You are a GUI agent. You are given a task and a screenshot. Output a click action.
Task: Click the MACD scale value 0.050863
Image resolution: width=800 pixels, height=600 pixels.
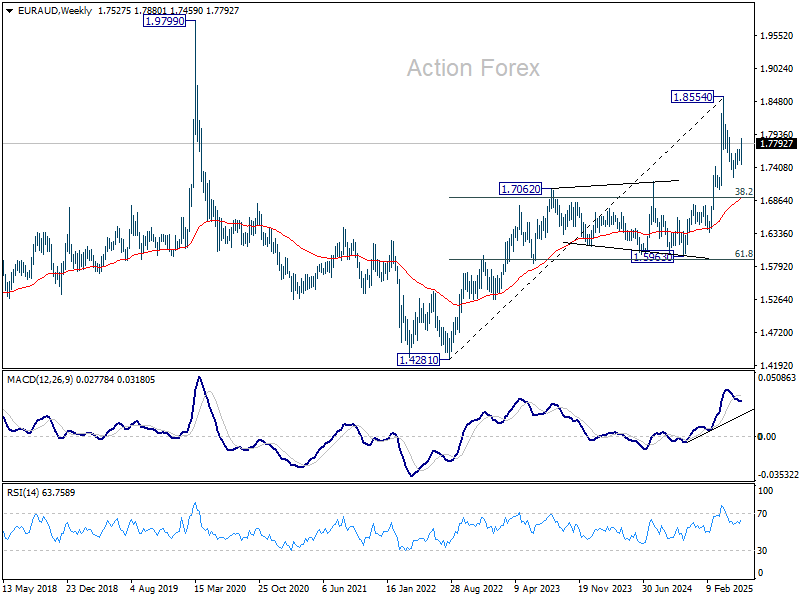point(777,378)
